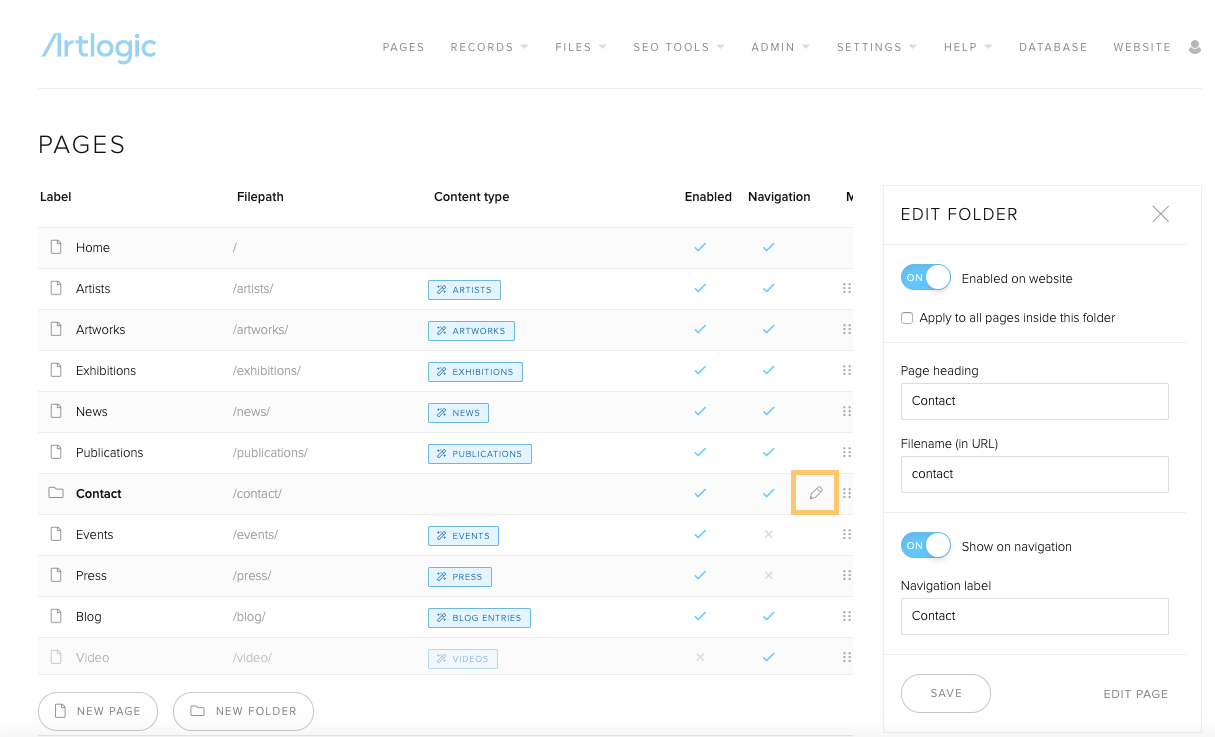Click the Enabled checkmark for Home
This screenshot has height=737, width=1215.
[x=700, y=247]
